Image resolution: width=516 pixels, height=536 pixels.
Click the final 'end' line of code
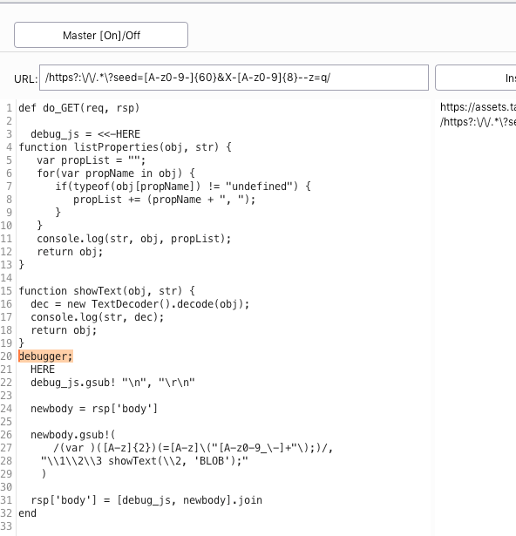tap(27, 513)
